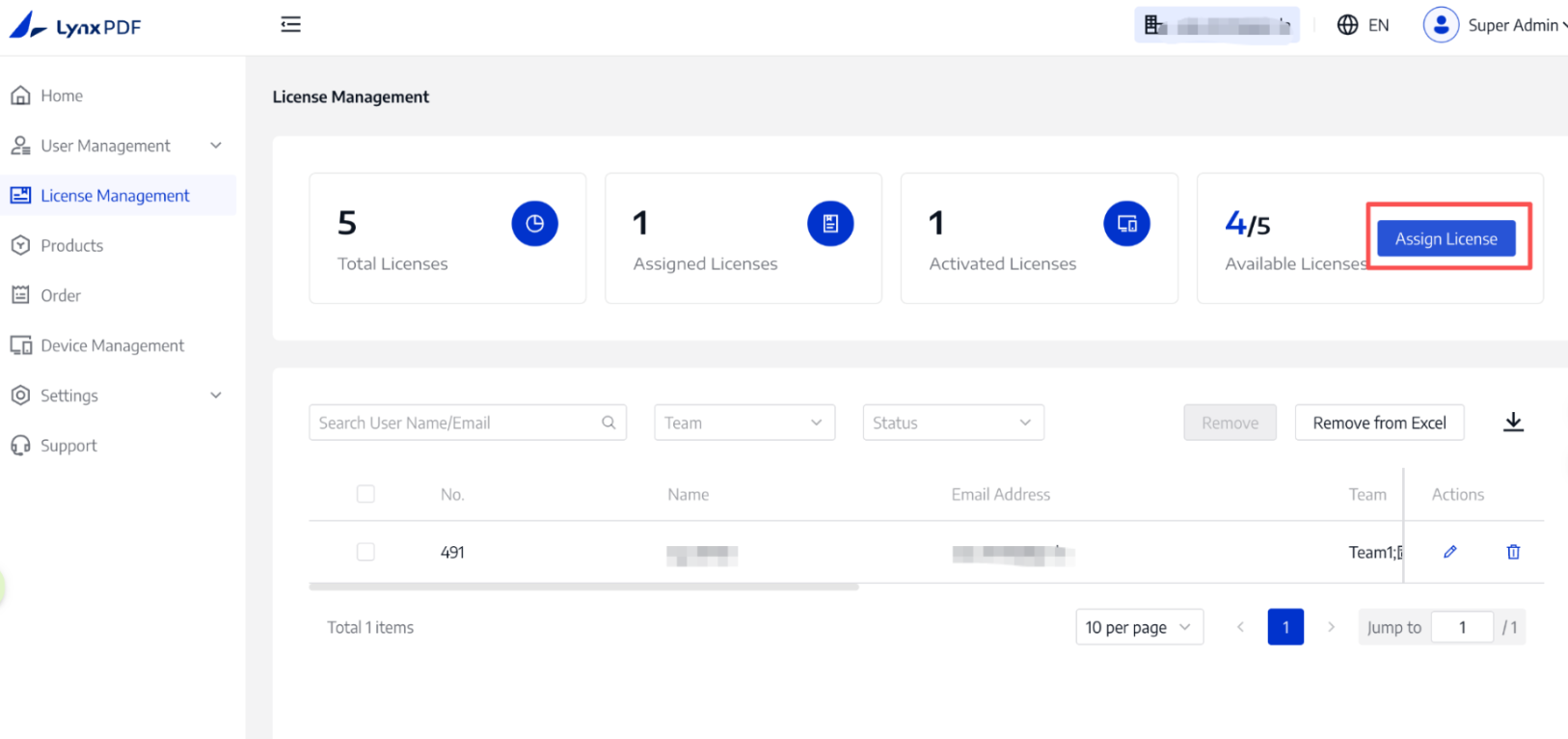Open the Status filter dropdown
Screen dimensions: 1568x739
[x=952, y=423]
